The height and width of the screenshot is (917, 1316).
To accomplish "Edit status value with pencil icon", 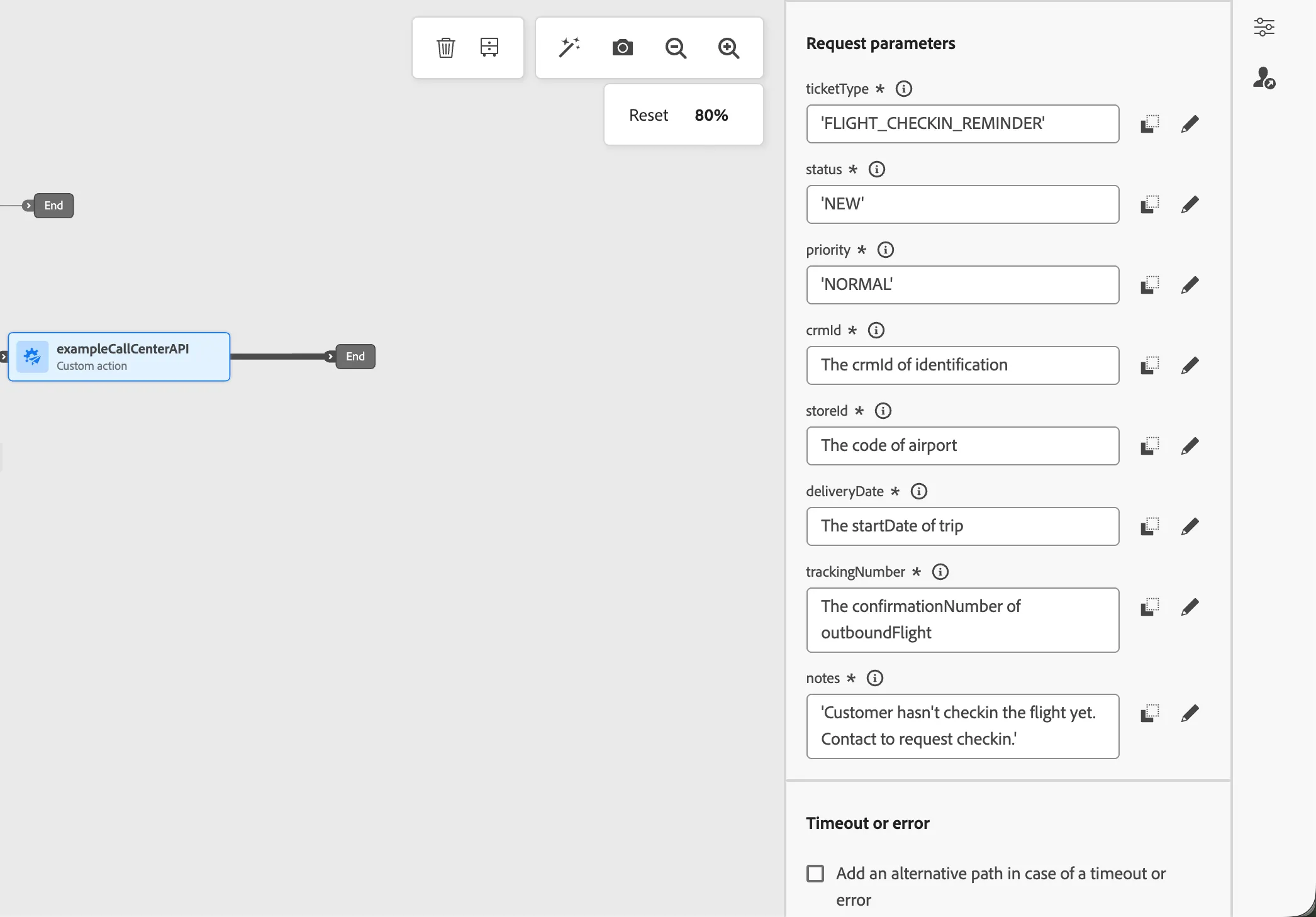I will [x=1190, y=204].
